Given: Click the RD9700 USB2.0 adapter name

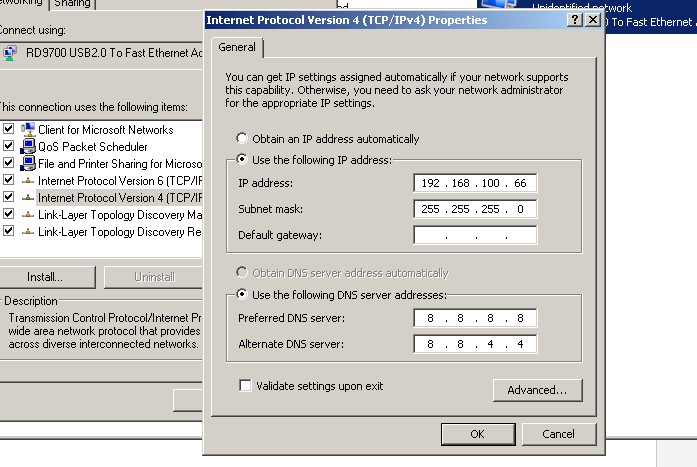Looking at the screenshot, I should click(114, 53).
